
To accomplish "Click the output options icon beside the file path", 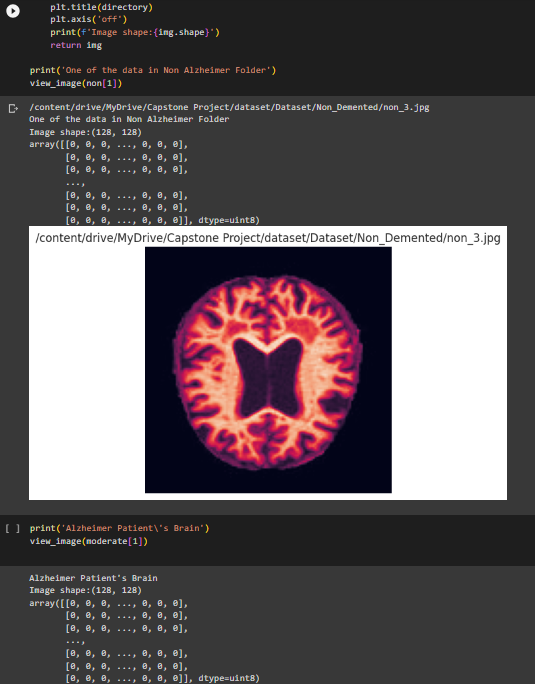I will (14, 108).
